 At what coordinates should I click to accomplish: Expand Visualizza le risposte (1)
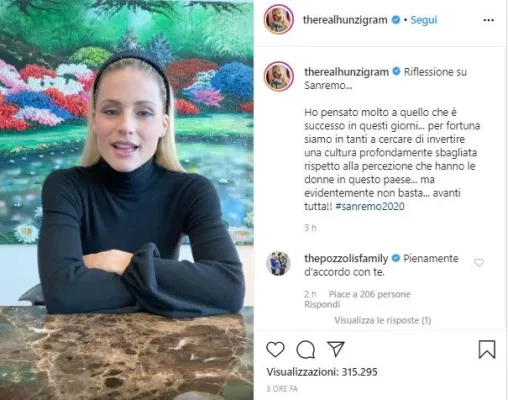point(383,320)
